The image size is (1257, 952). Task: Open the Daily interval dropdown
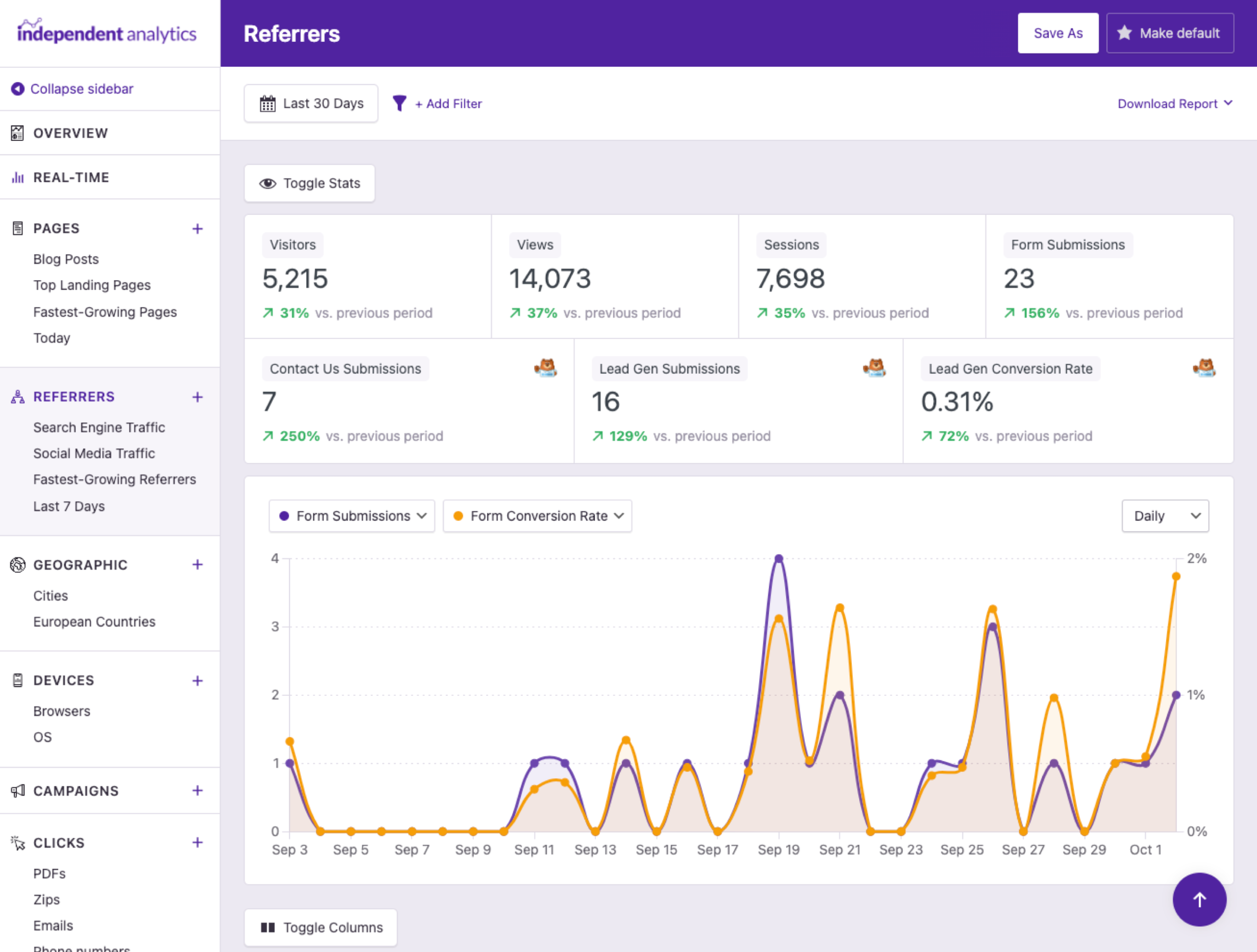(x=1165, y=516)
